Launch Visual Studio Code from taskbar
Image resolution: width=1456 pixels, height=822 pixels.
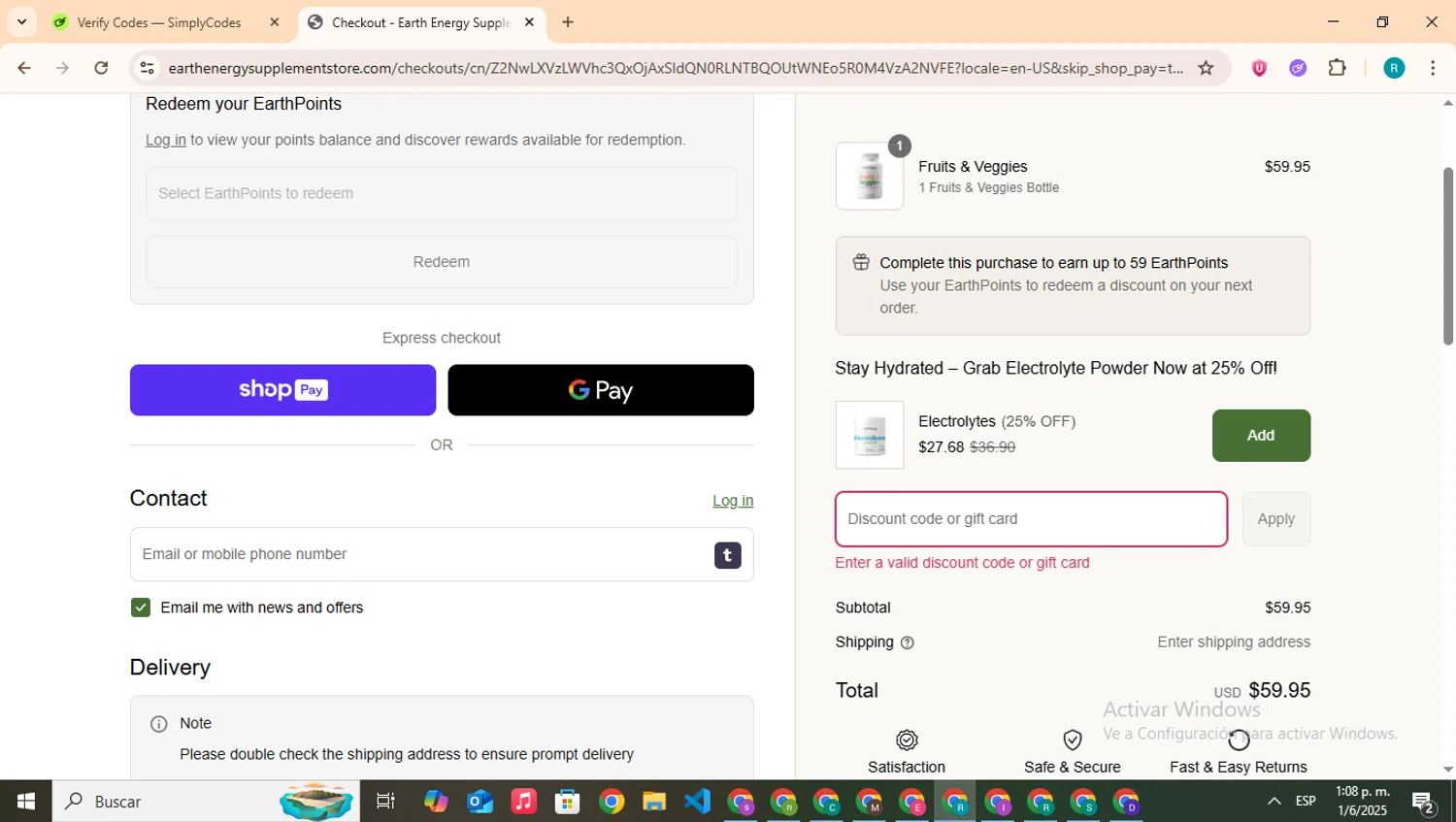point(698,802)
